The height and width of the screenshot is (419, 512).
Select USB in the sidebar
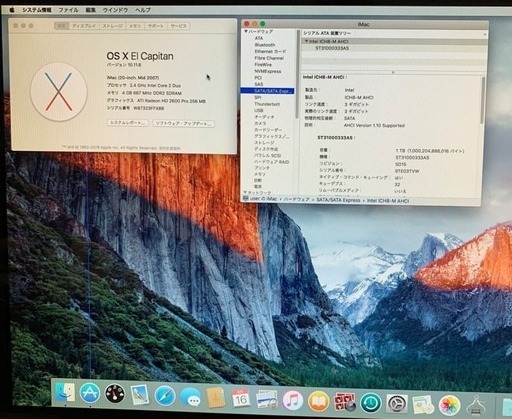coord(259,110)
